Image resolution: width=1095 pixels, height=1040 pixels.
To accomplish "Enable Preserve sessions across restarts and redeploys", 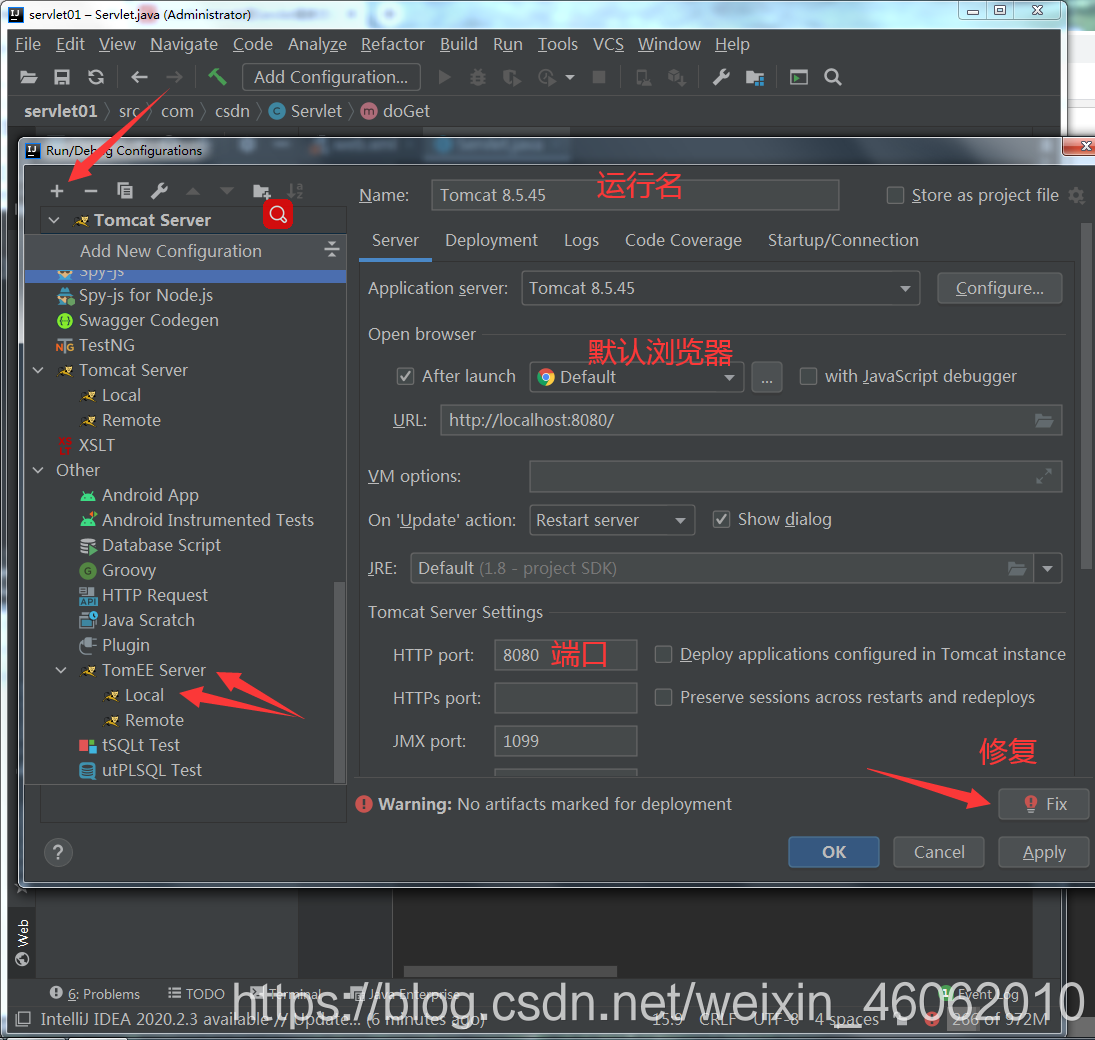I will [x=663, y=697].
